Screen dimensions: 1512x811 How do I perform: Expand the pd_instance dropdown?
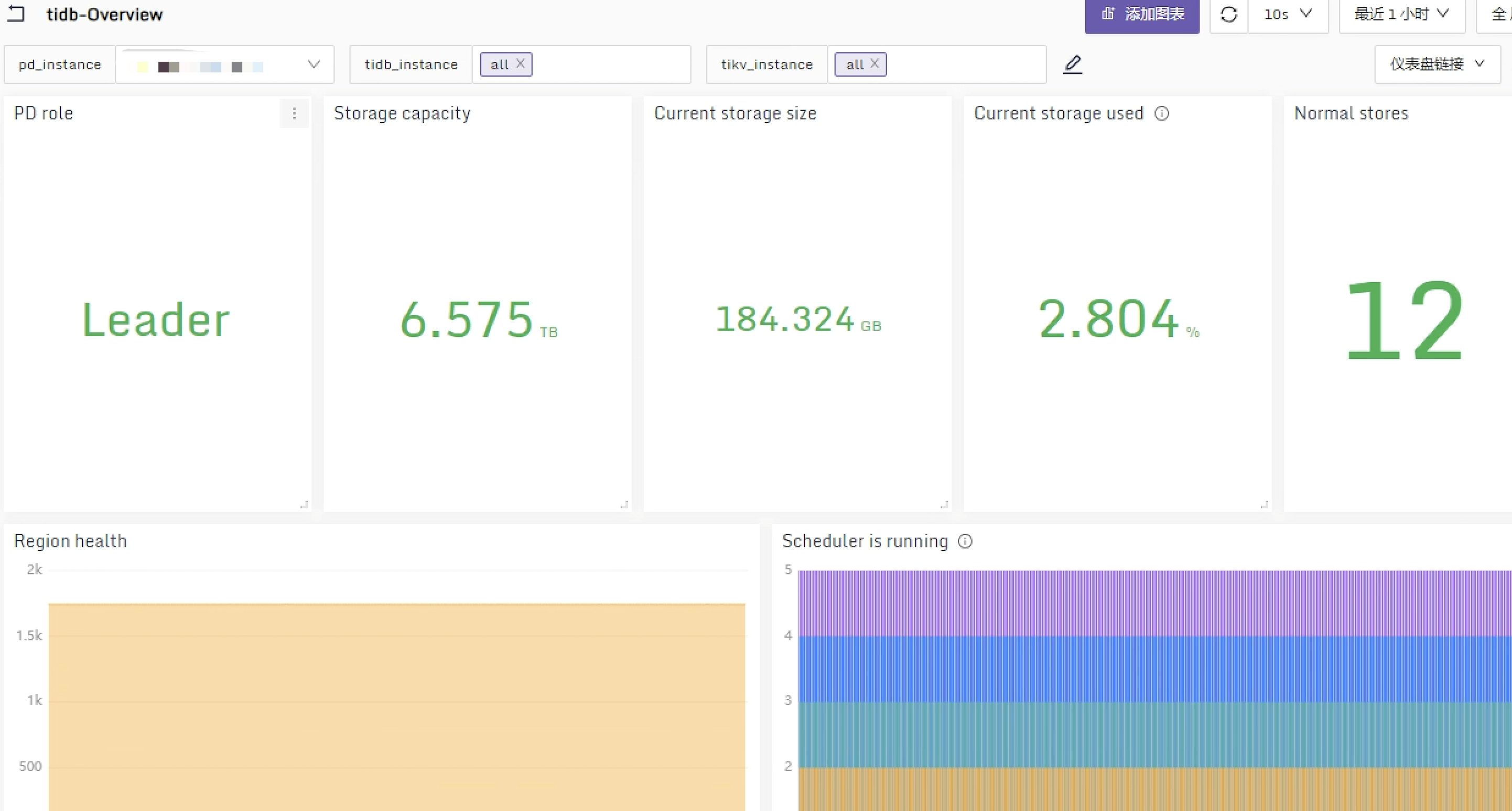(x=314, y=64)
